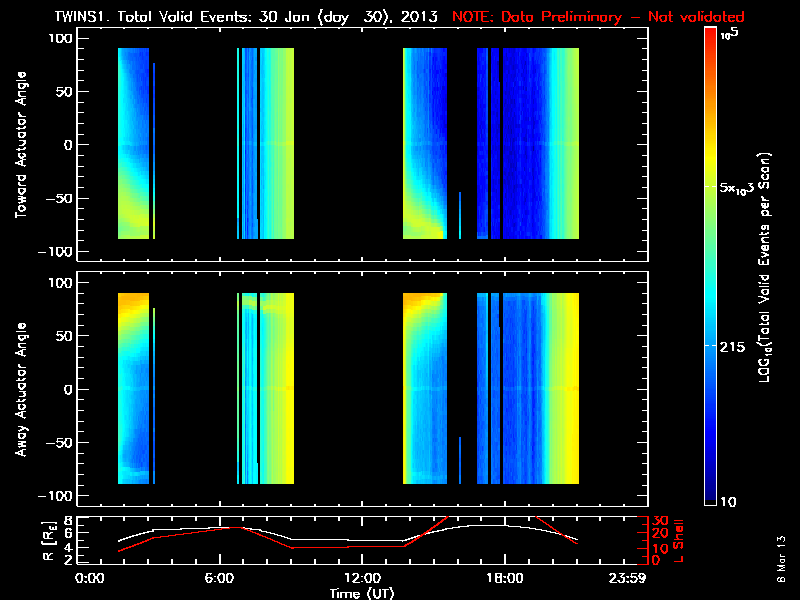Viewport: 800px width, 600px height.
Task: Click the 23:59 time tick label
Action: [x=631, y=579]
